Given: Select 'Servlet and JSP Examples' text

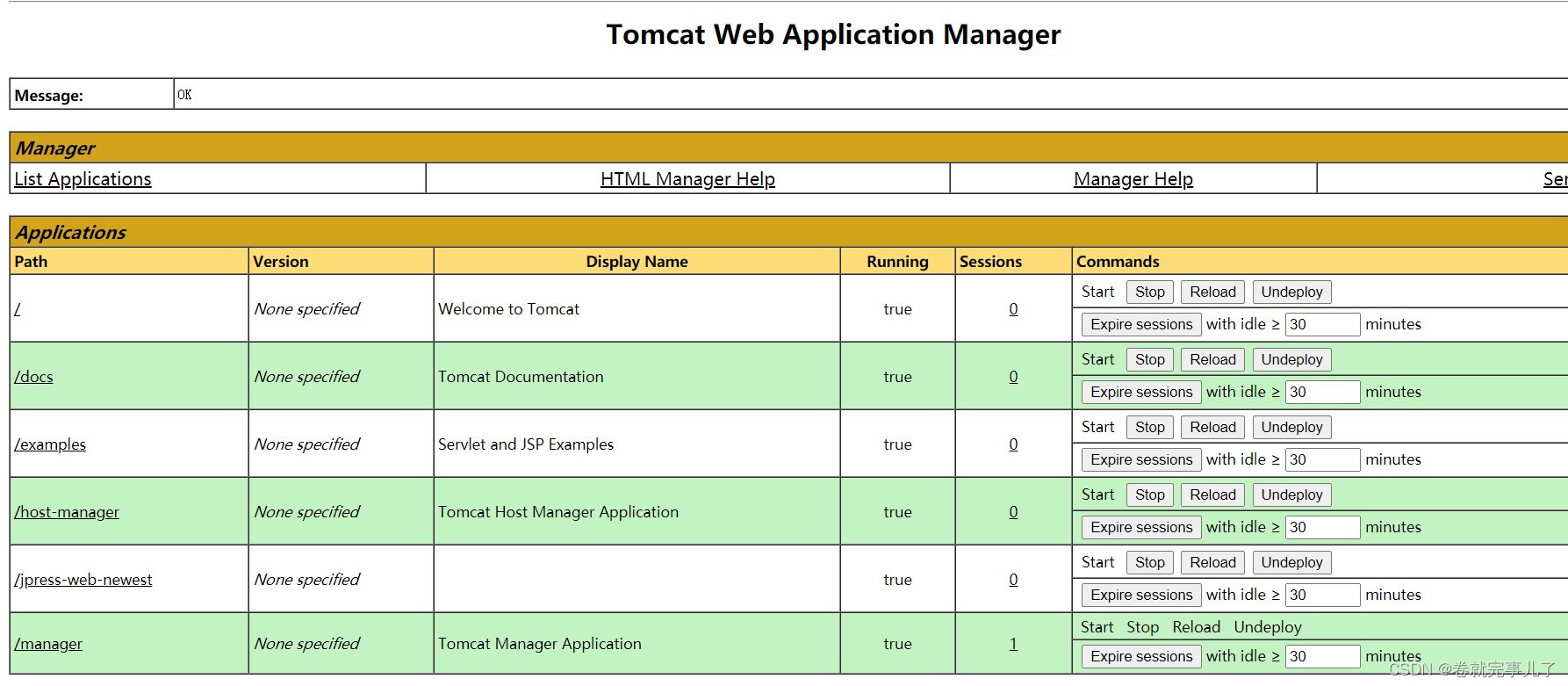Looking at the screenshot, I should 526,444.
